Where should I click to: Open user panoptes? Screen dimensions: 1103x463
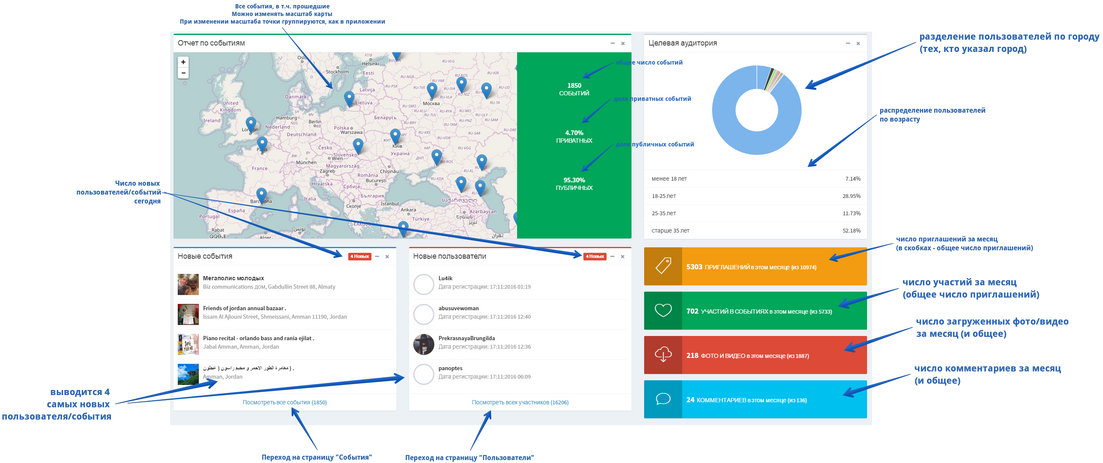click(x=451, y=368)
